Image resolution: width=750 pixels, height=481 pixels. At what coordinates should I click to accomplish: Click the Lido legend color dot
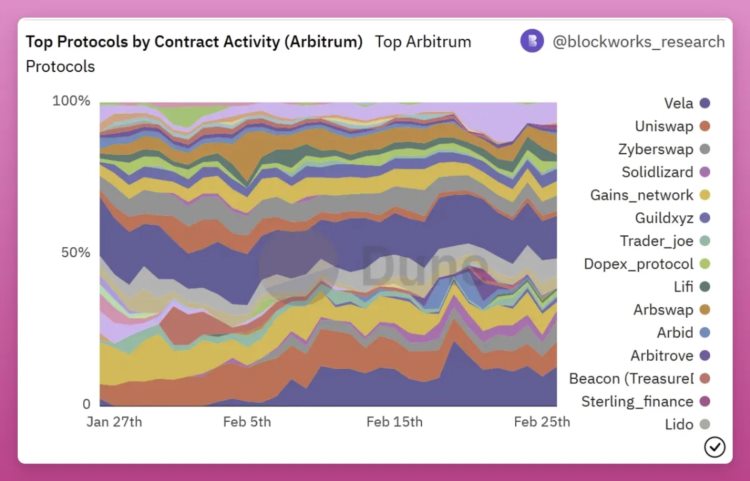pos(705,425)
